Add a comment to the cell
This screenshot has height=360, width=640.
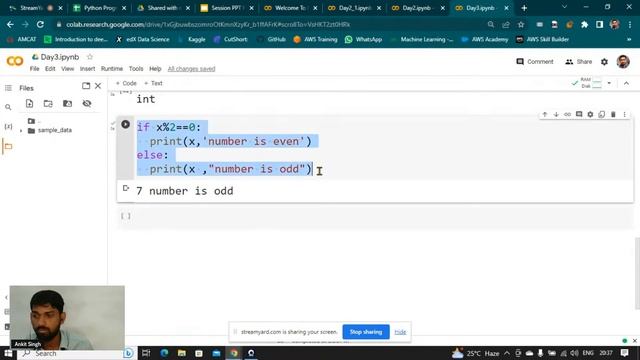click(579, 115)
